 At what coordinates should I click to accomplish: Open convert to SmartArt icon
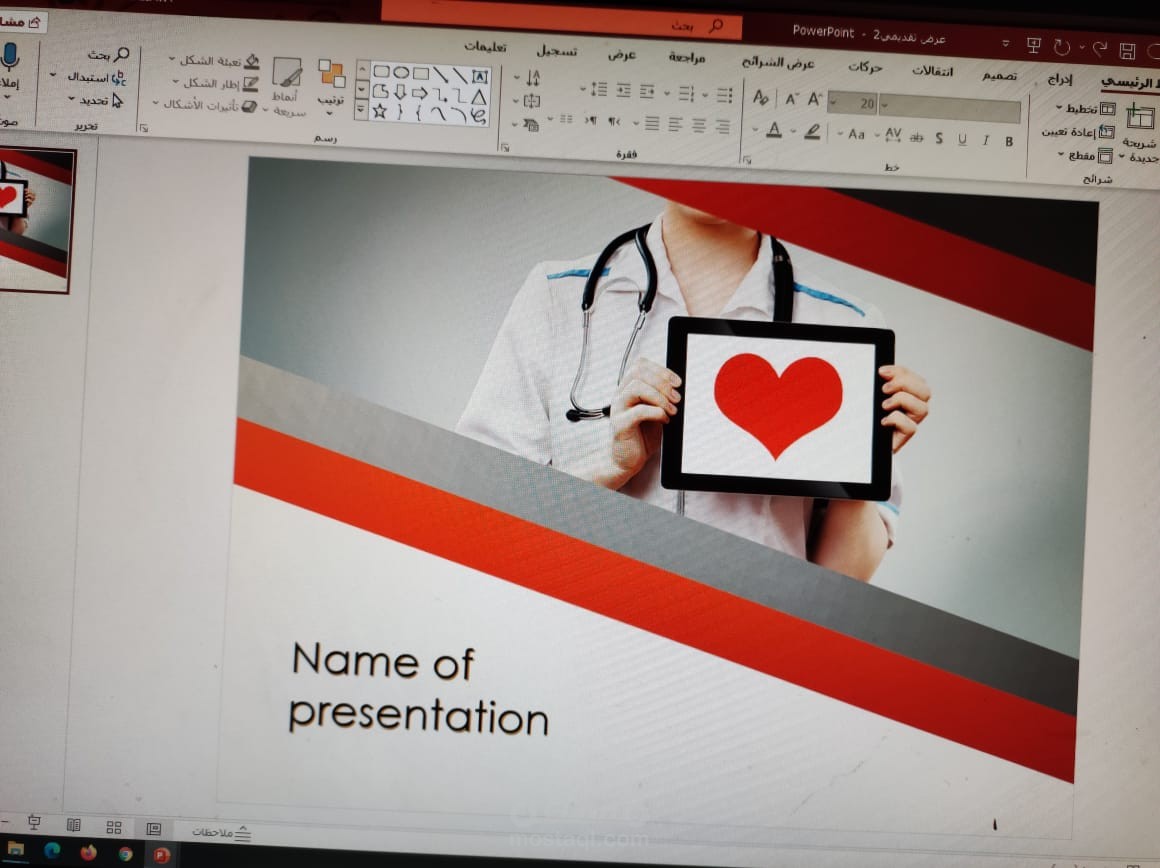click(x=531, y=124)
